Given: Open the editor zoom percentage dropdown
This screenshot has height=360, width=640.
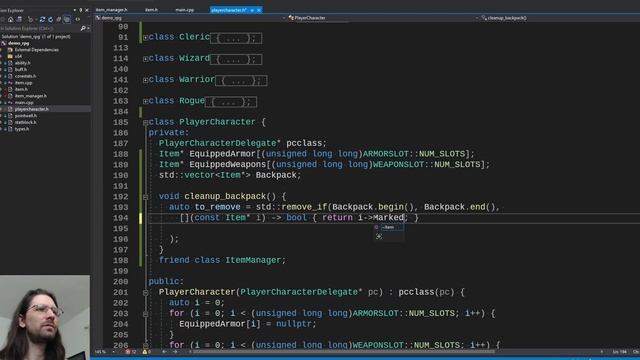Looking at the screenshot, I should pos(113,351).
